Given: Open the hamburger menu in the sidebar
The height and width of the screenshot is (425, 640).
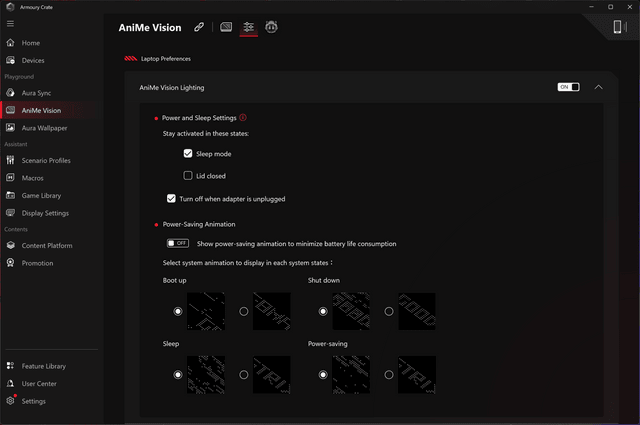Looking at the screenshot, I should tap(10, 24).
